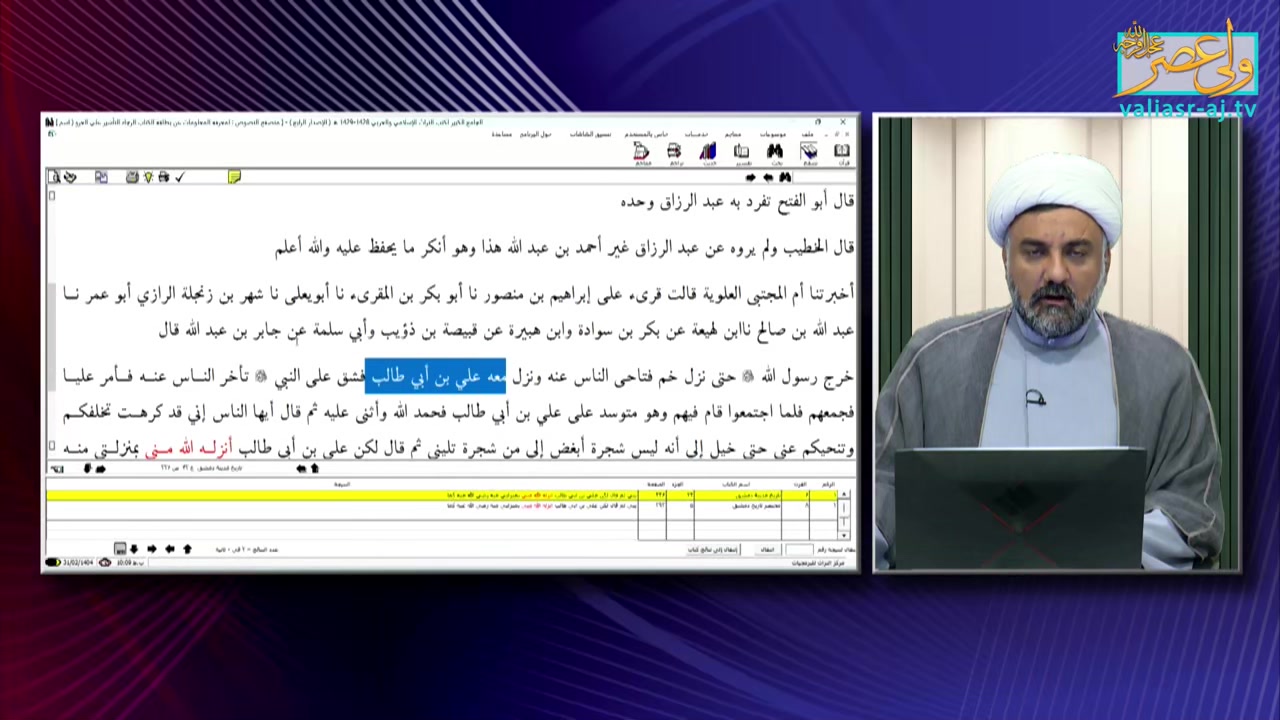Click the time 10:09 in the status bar

(122, 564)
